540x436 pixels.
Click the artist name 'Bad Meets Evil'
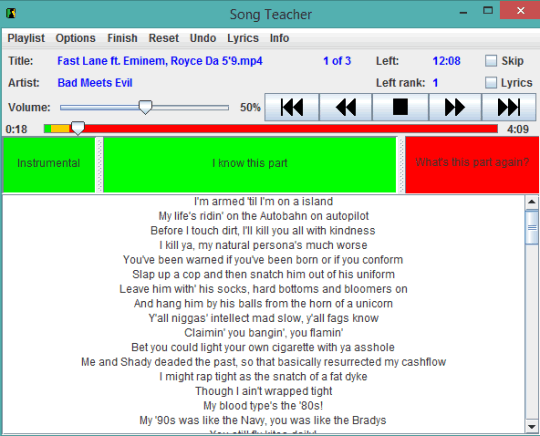tap(95, 83)
